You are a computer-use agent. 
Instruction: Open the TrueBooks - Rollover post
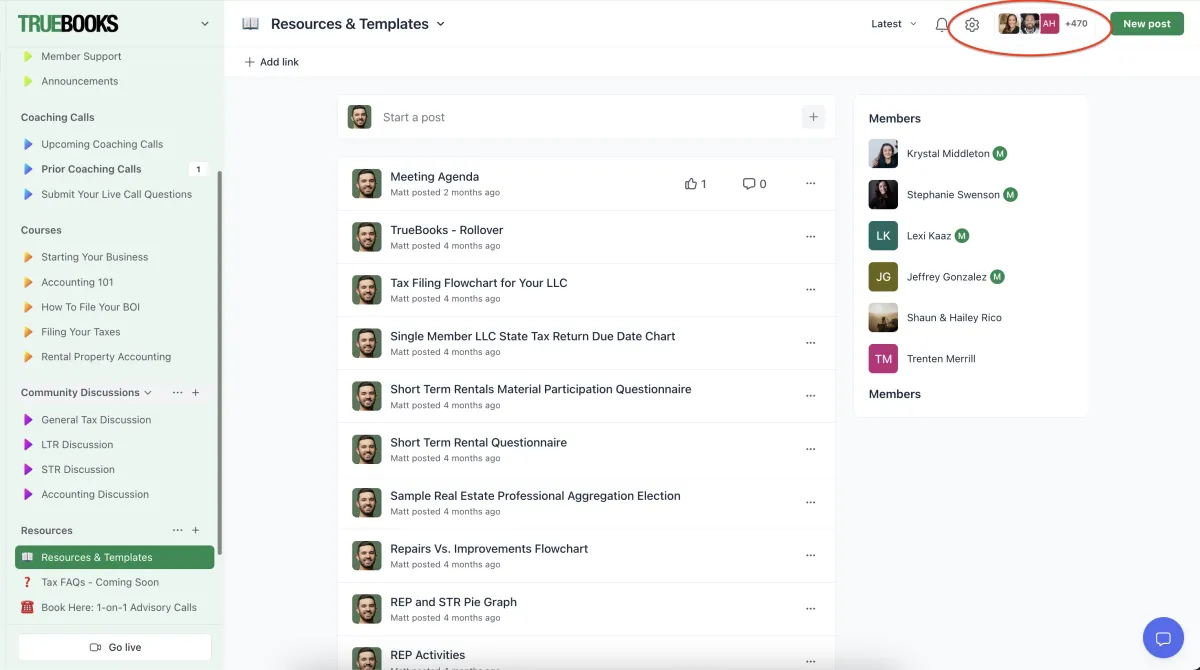446,230
